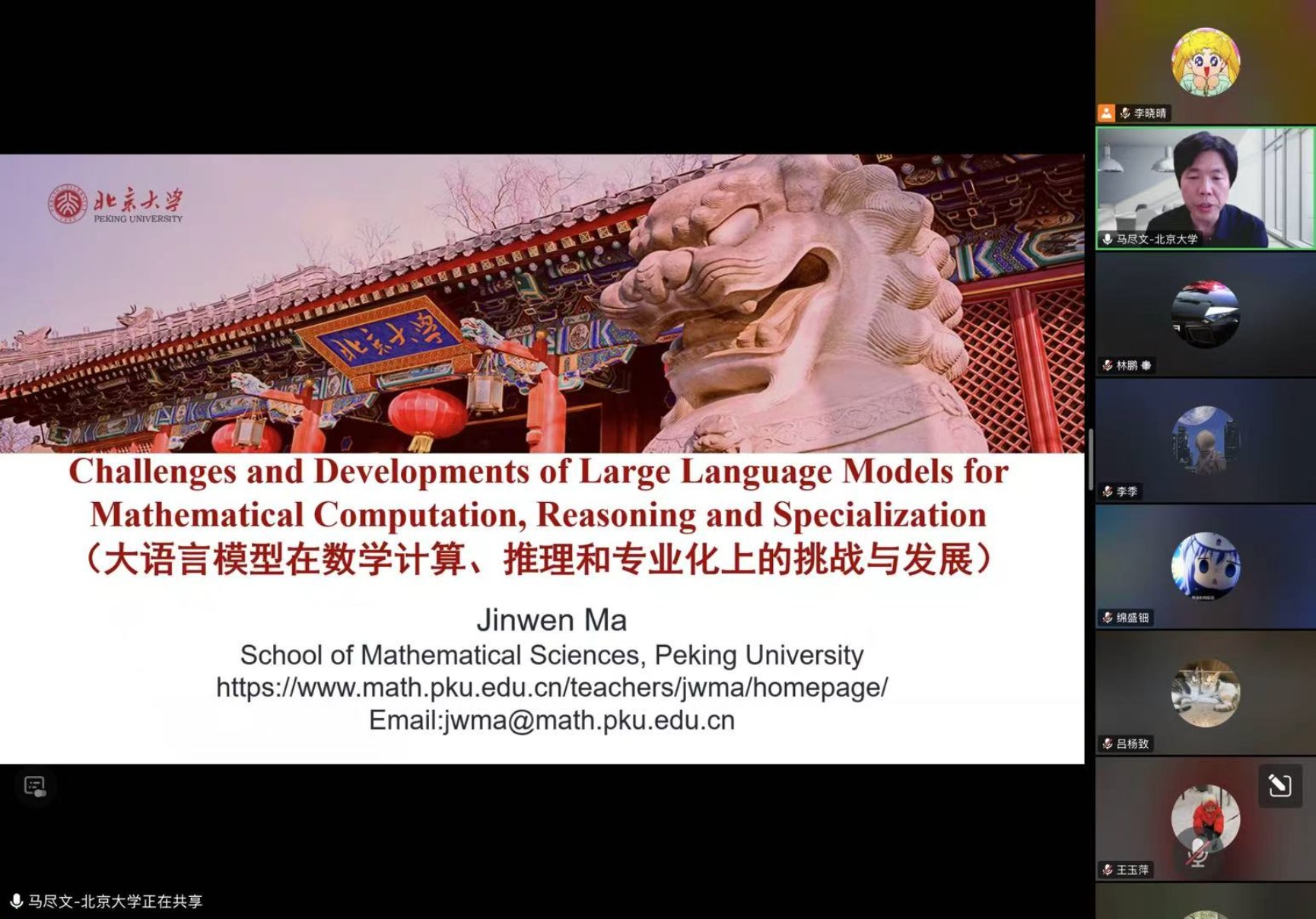Viewport: 1316px width, 919px height.
Task: Click the name label 王玉萍
Action: point(1133,870)
